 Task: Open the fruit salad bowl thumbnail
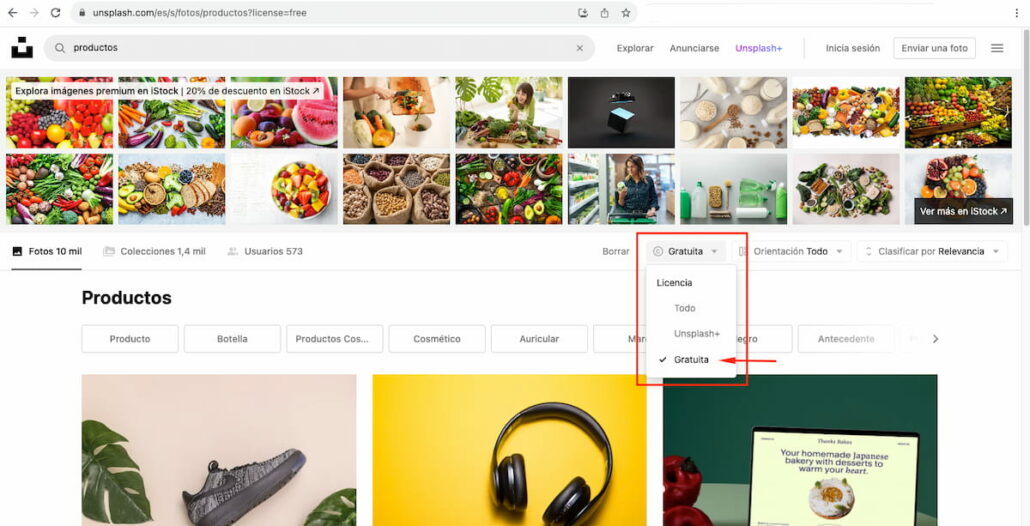click(284, 189)
